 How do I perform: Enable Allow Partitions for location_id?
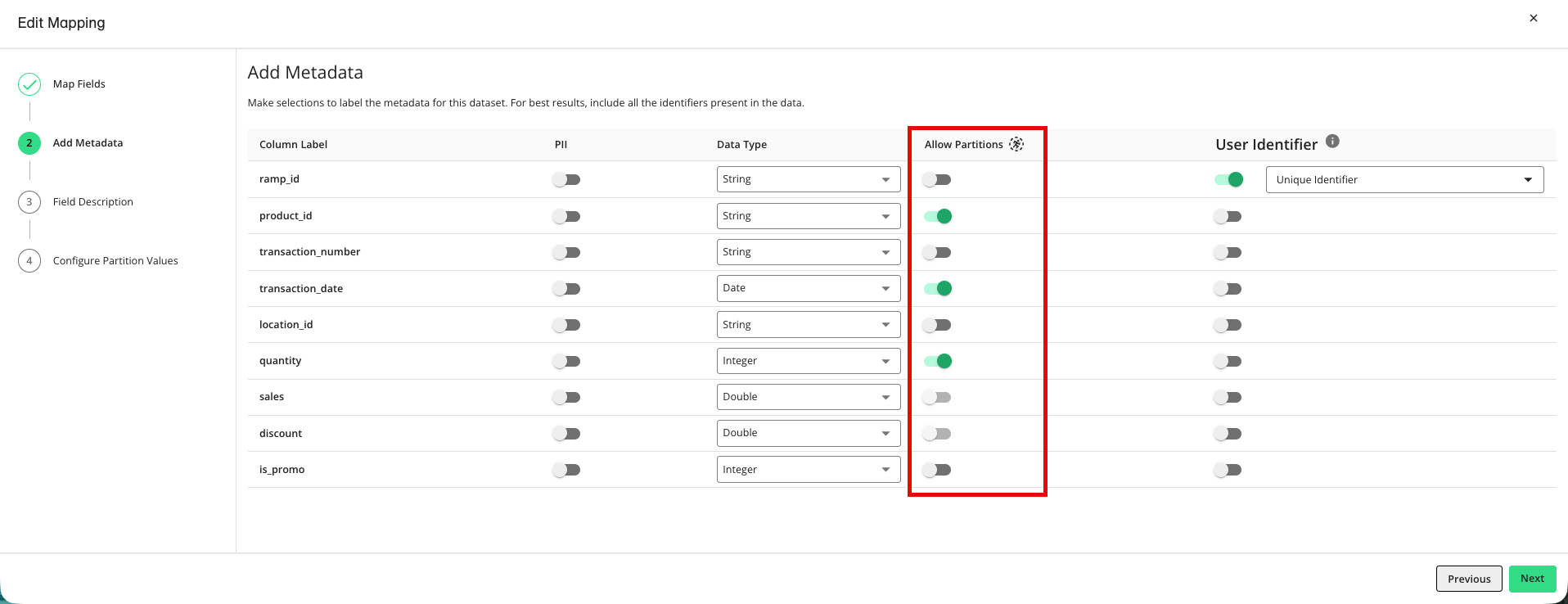click(937, 325)
